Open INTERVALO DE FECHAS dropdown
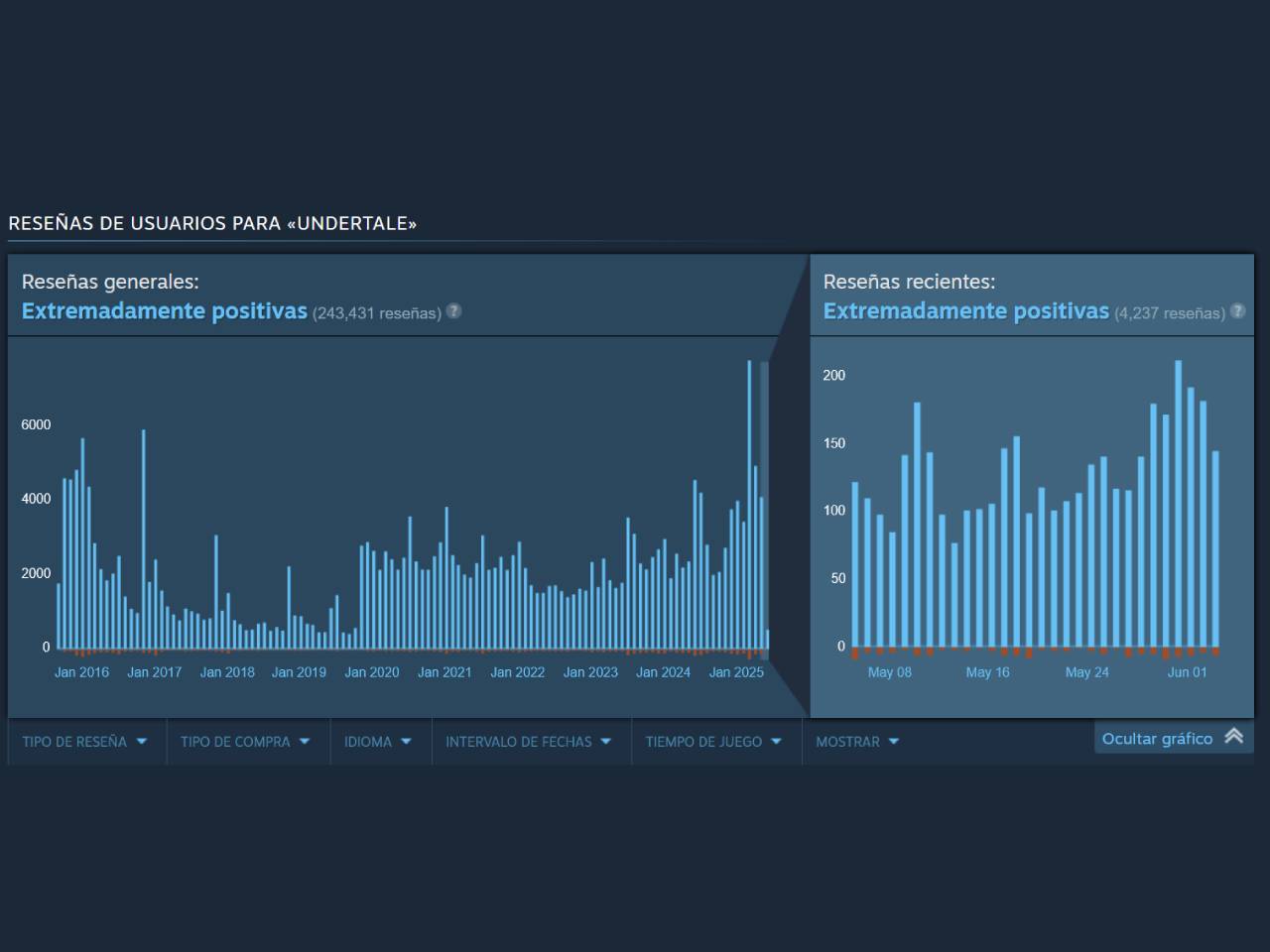Viewport: 1270px width, 952px height. click(x=529, y=742)
